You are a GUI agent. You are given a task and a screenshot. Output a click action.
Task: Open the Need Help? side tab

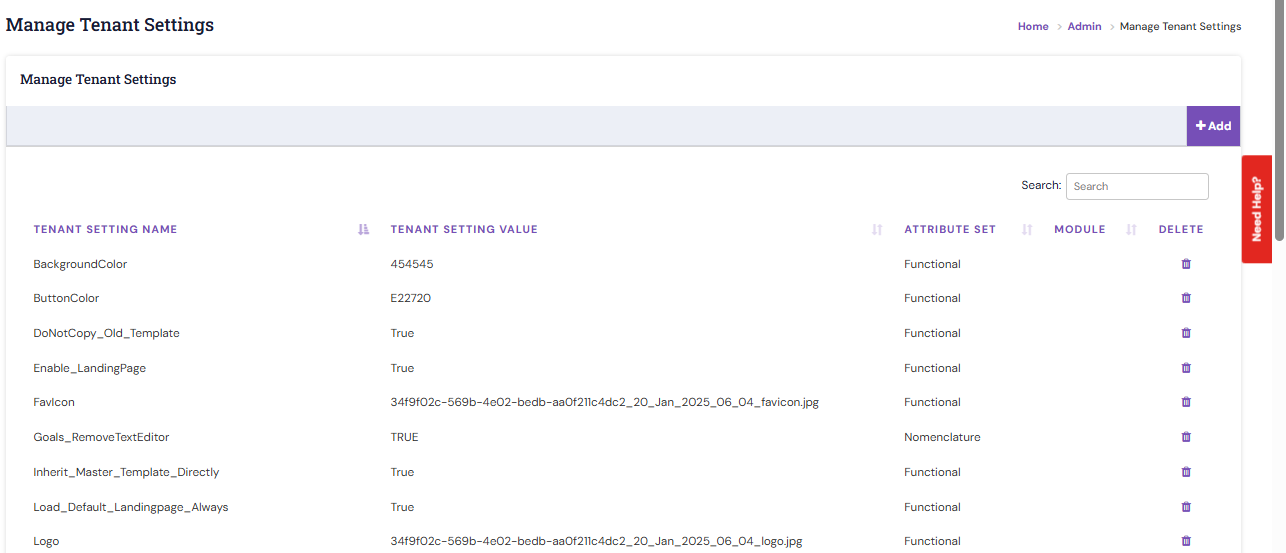pos(1257,209)
